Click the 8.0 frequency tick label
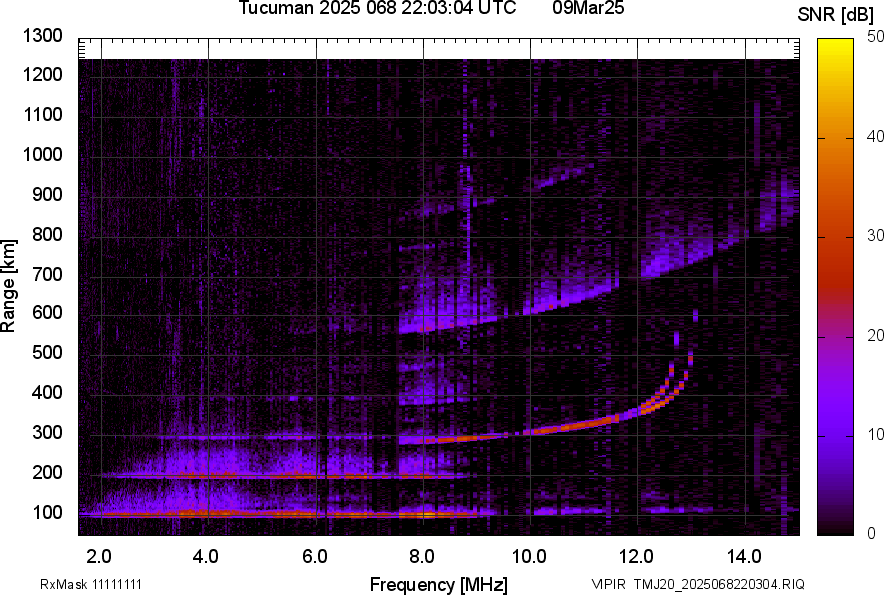 tap(422, 555)
